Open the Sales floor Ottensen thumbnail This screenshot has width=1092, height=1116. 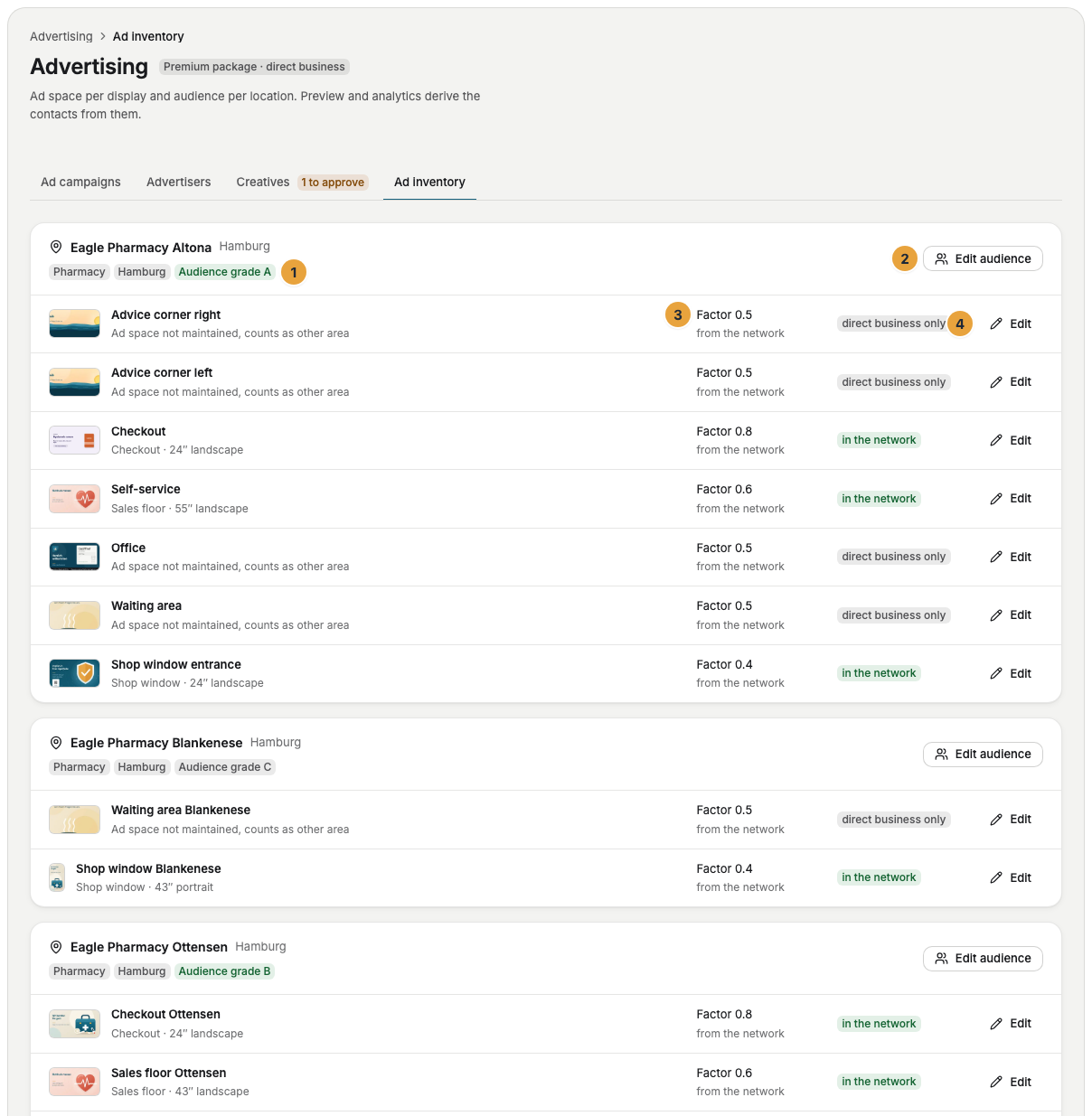click(x=74, y=1082)
